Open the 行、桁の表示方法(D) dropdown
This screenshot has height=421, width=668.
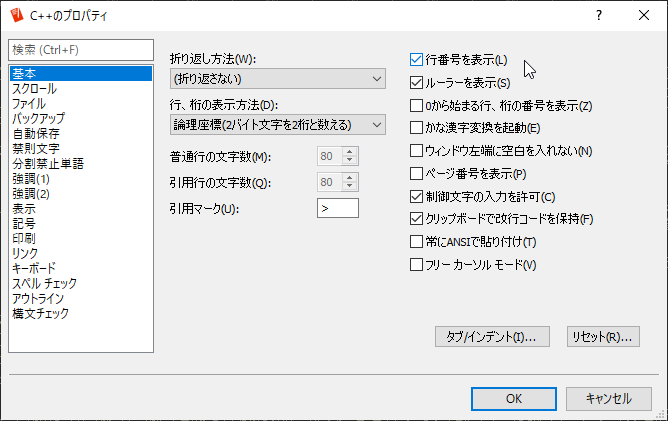click(278, 125)
